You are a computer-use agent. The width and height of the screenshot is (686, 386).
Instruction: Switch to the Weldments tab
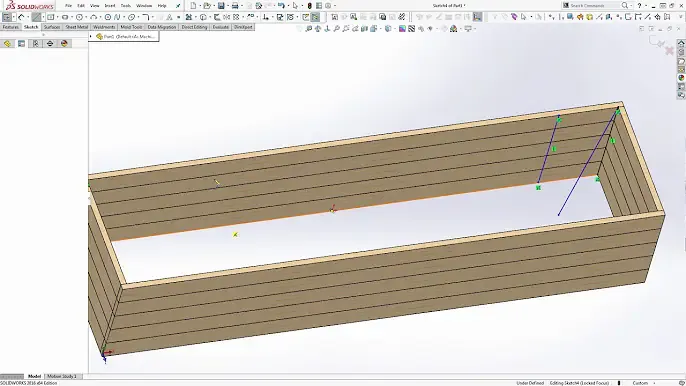click(x=104, y=27)
